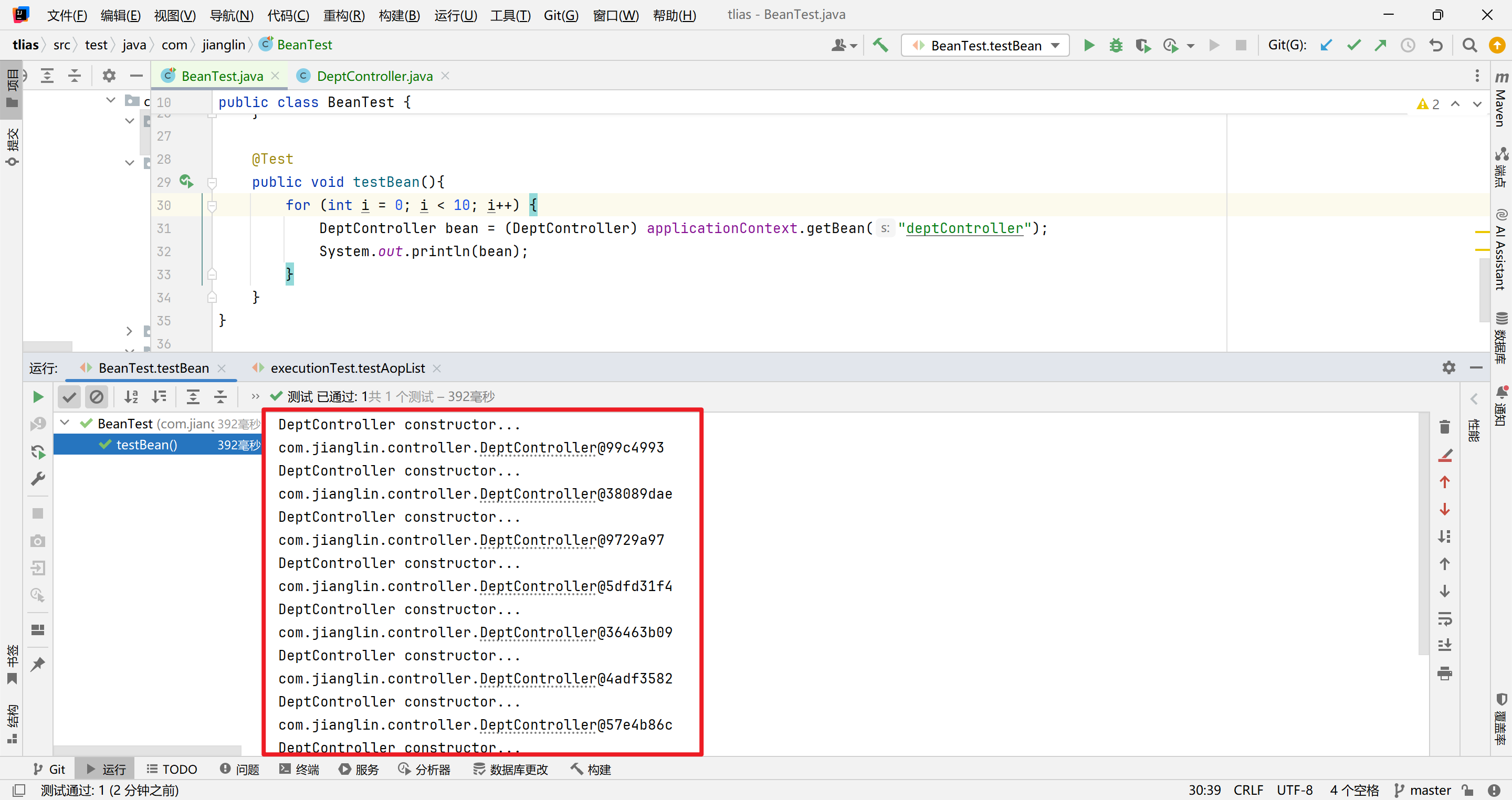Open the 终端 terminal tool window
1512x800 pixels.
[x=299, y=769]
